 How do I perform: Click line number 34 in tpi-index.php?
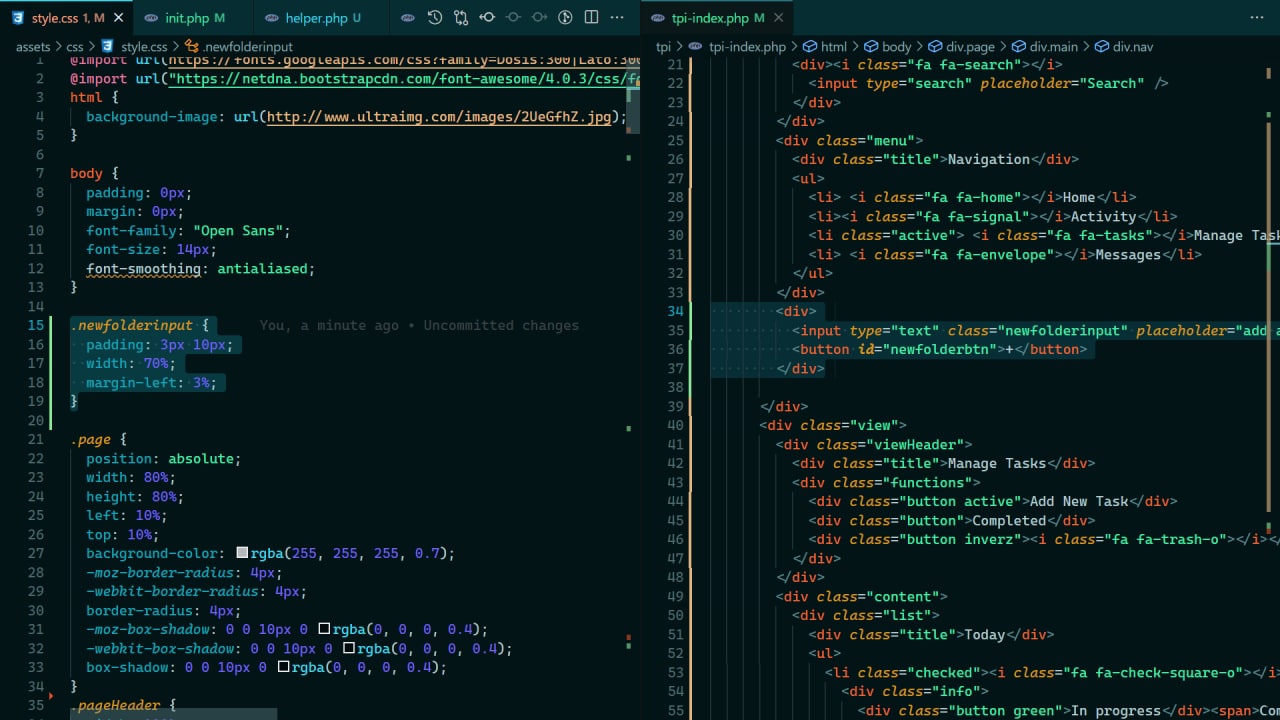tap(675, 311)
